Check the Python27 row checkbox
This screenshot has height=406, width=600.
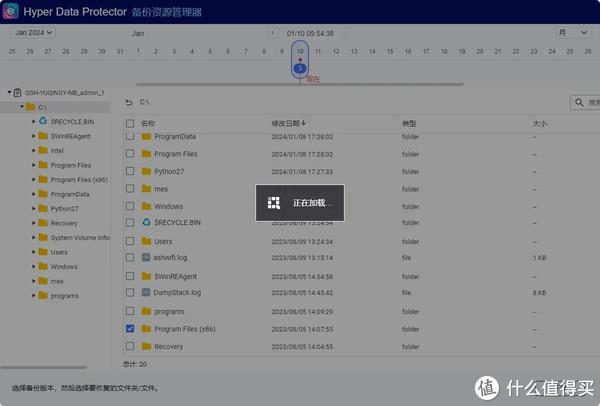[130, 171]
